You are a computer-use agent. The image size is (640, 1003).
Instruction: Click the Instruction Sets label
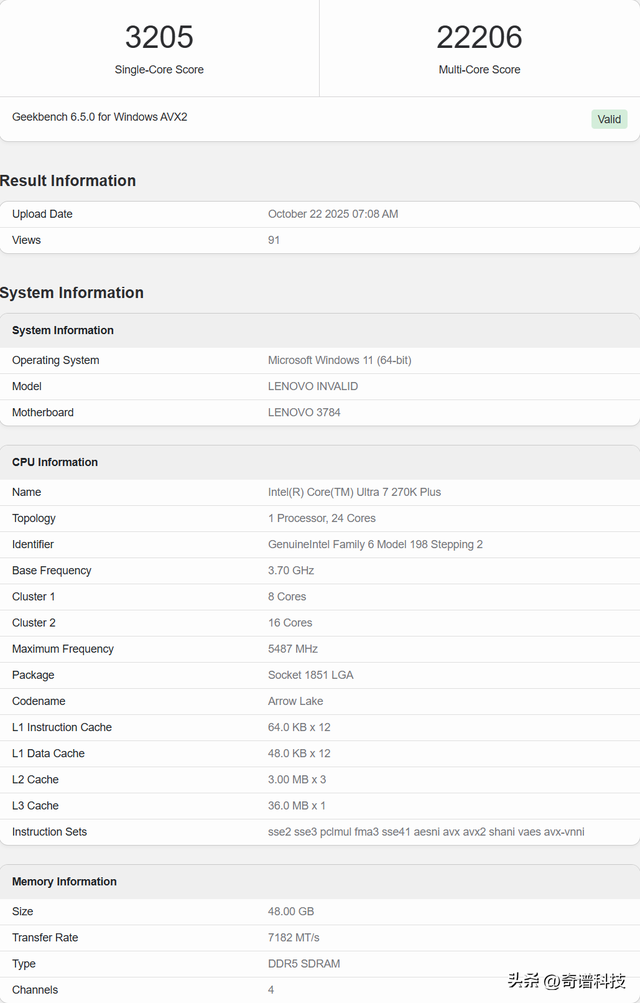point(49,832)
